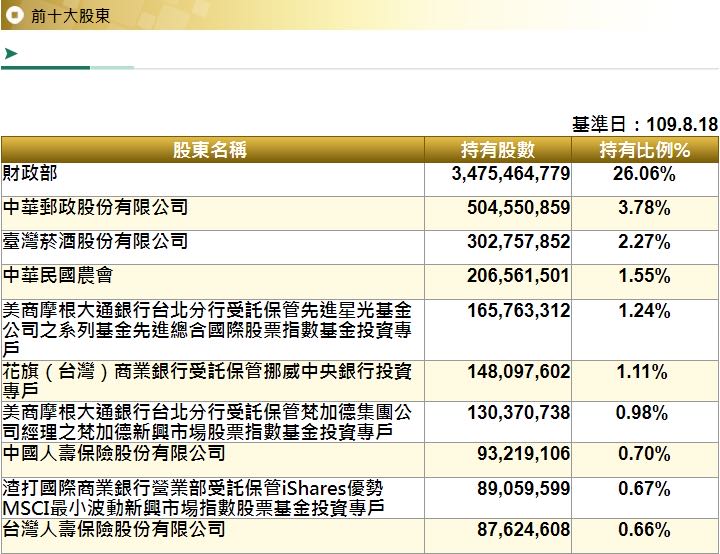Click percentage 1.55%
This screenshot has height=554, width=720.
pyautogui.click(x=644, y=276)
